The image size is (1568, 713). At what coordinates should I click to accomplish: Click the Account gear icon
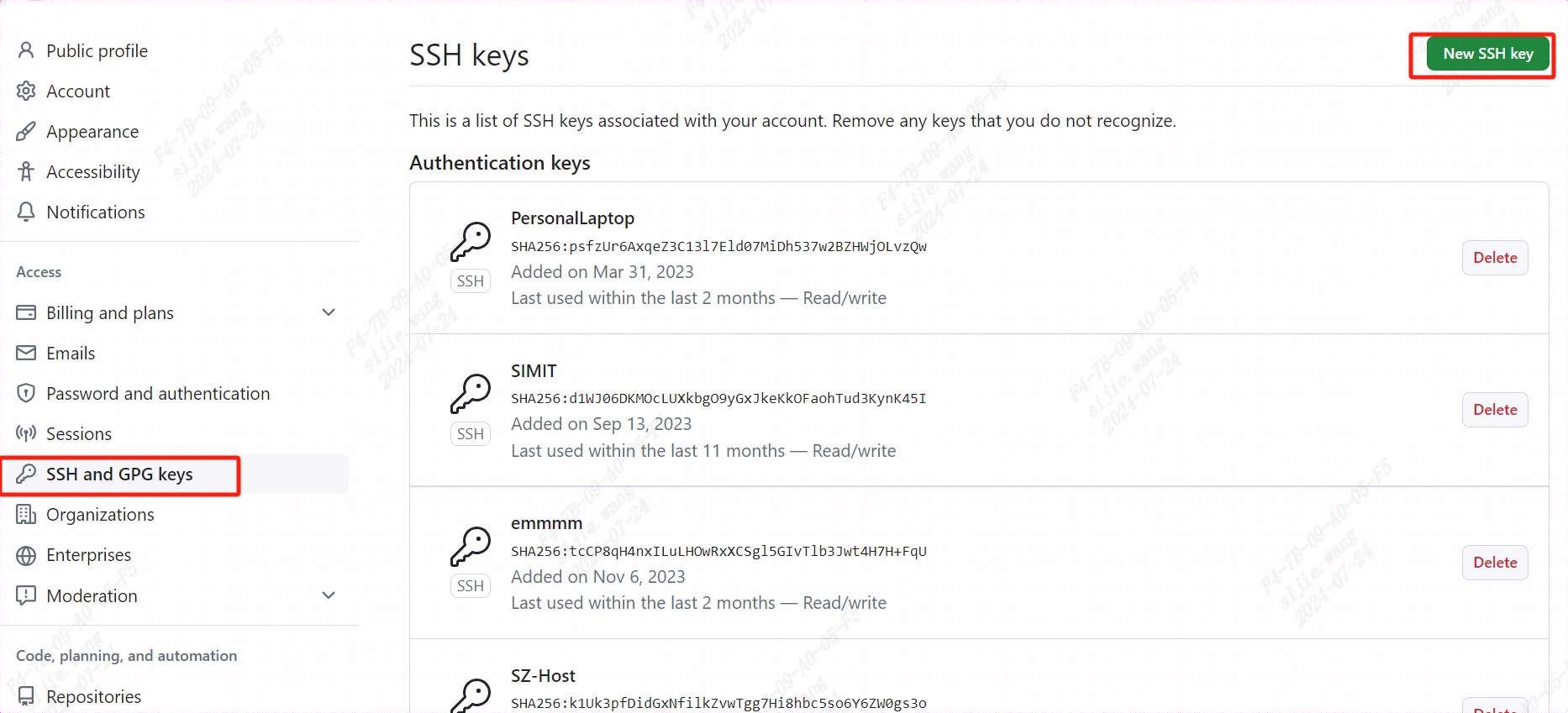[x=26, y=91]
